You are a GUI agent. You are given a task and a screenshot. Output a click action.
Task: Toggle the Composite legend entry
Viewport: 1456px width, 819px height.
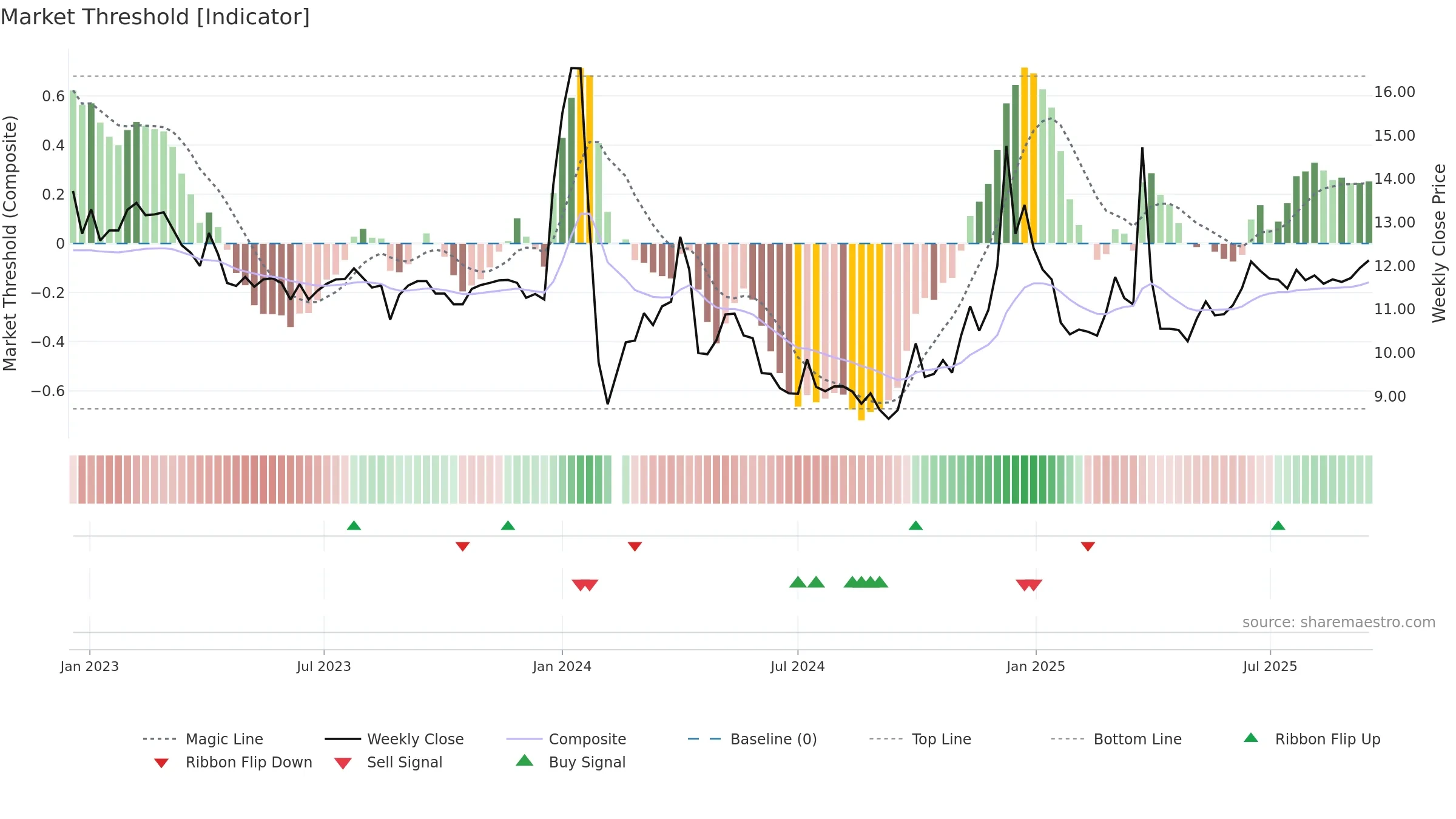pyautogui.click(x=566, y=739)
